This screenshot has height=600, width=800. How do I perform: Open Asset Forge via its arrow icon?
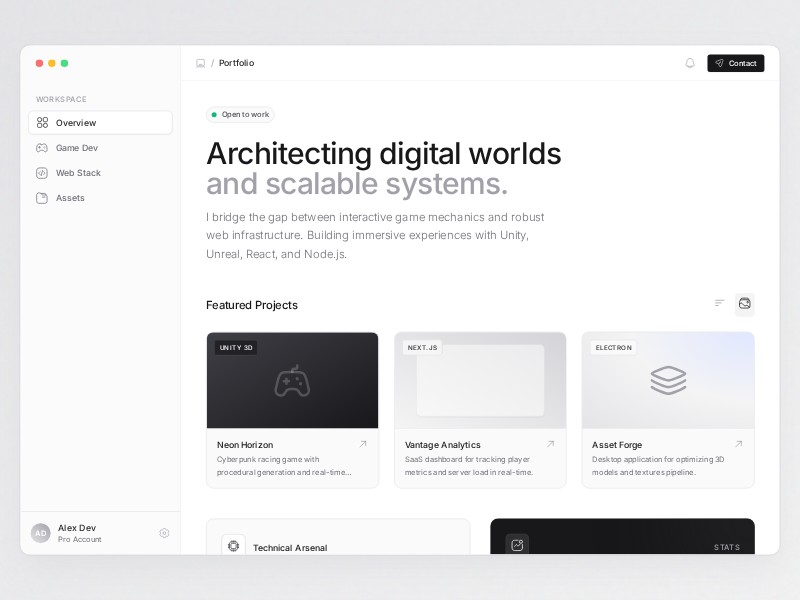(x=739, y=444)
